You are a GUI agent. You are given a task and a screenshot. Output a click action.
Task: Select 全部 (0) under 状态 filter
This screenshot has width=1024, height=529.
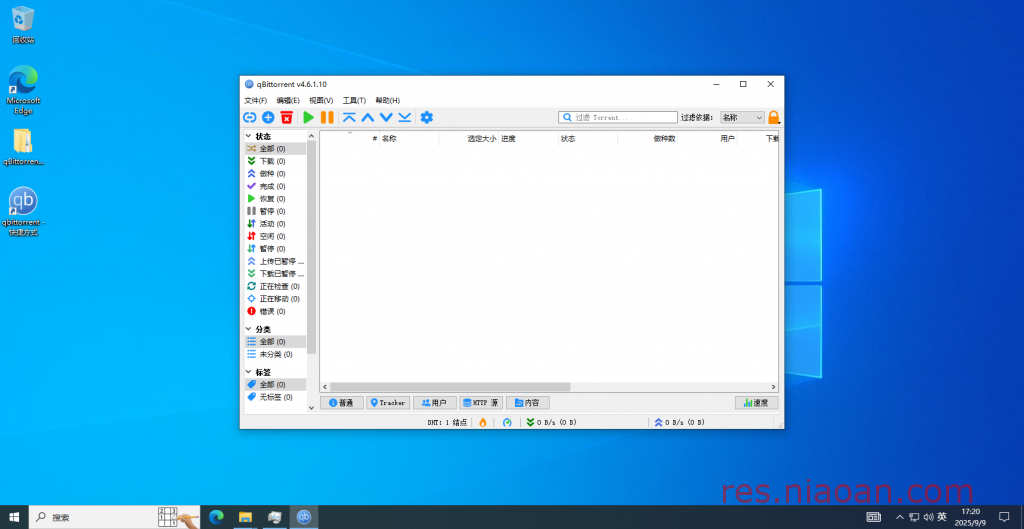point(275,149)
